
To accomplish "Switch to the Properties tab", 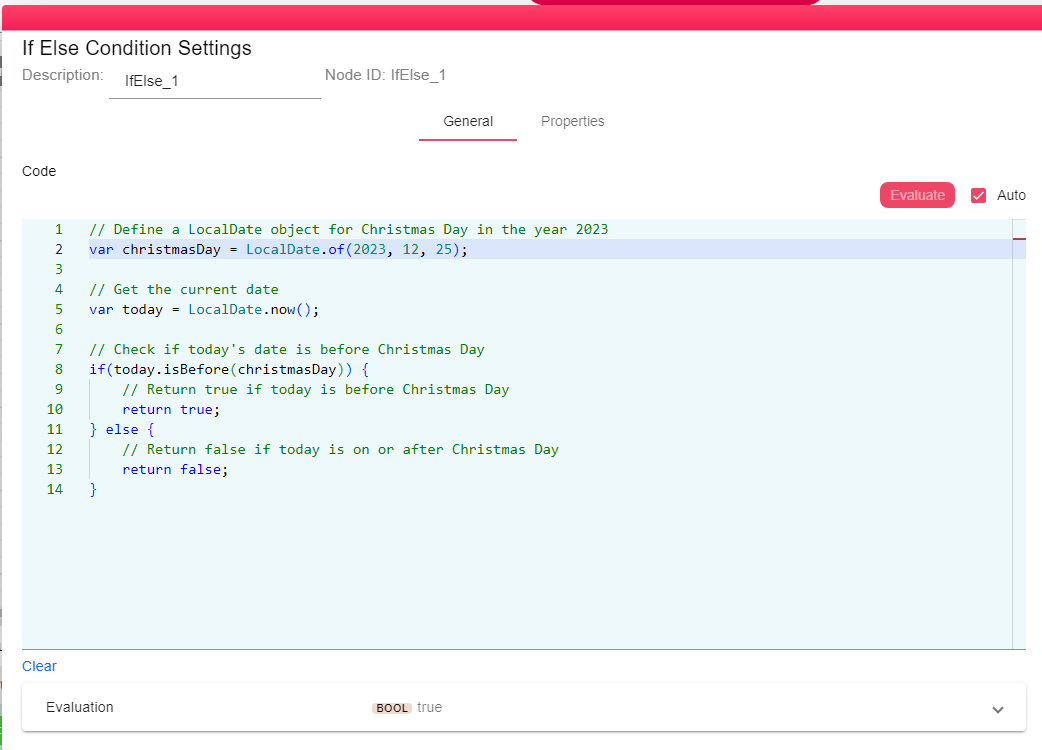I will [x=572, y=121].
